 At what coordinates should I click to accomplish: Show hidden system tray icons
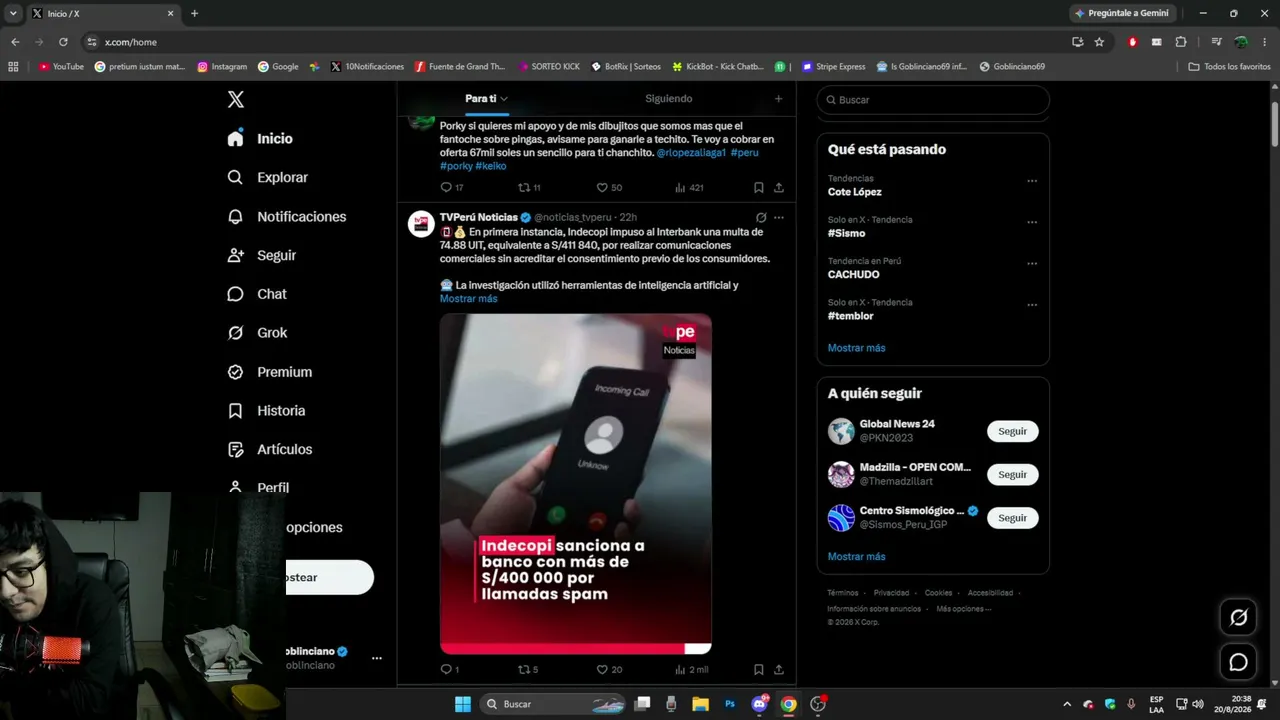coord(1066,704)
